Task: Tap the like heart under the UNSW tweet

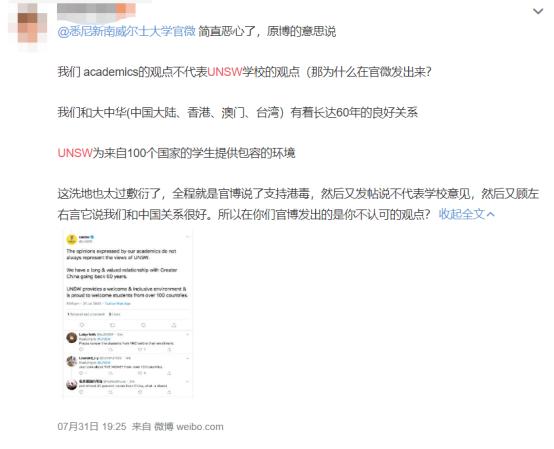Action: point(143,325)
